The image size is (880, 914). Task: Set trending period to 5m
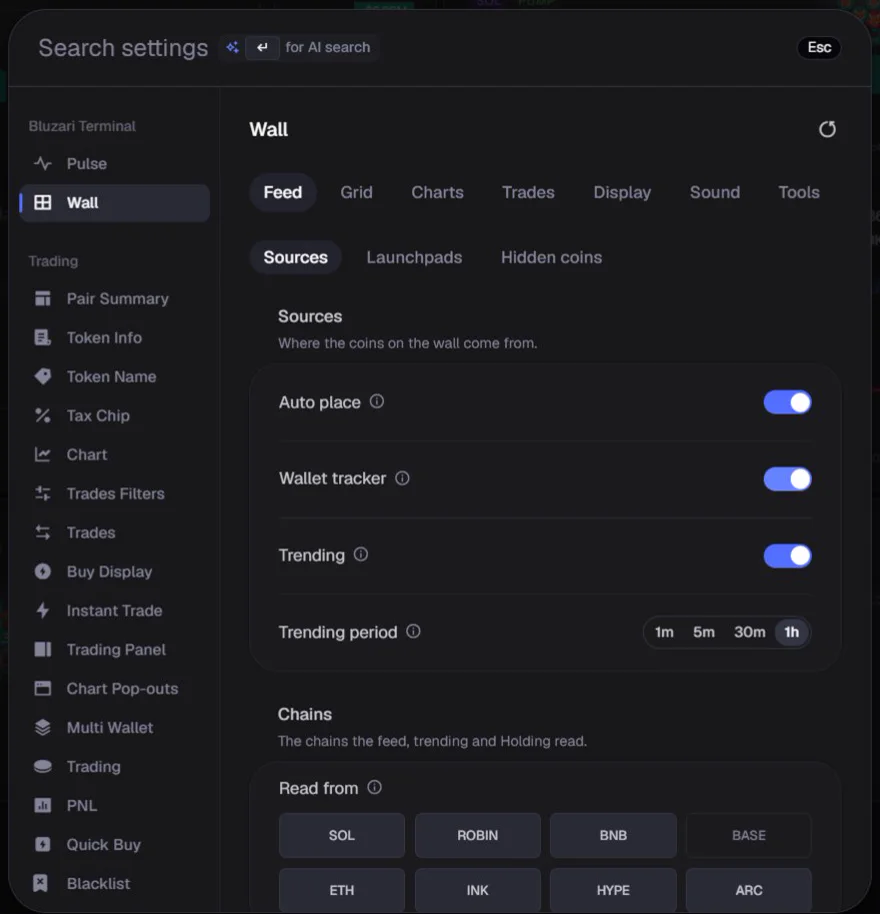click(704, 632)
